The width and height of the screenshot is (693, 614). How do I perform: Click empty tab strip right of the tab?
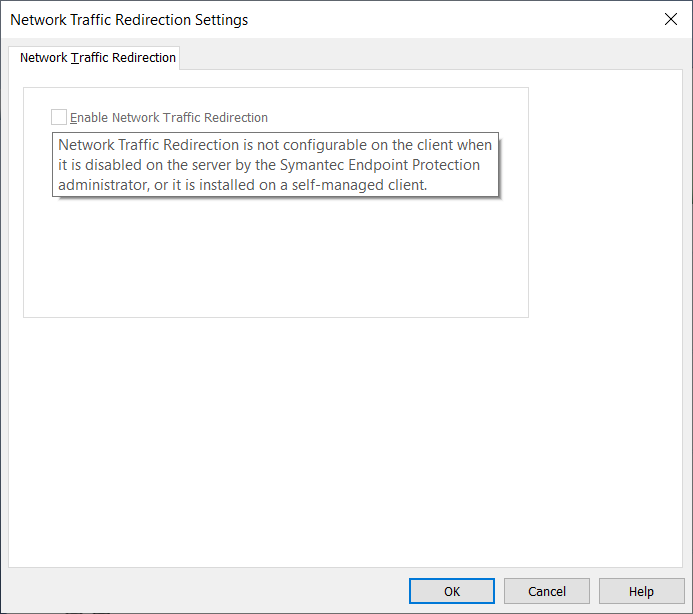click(x=430, y=57)
